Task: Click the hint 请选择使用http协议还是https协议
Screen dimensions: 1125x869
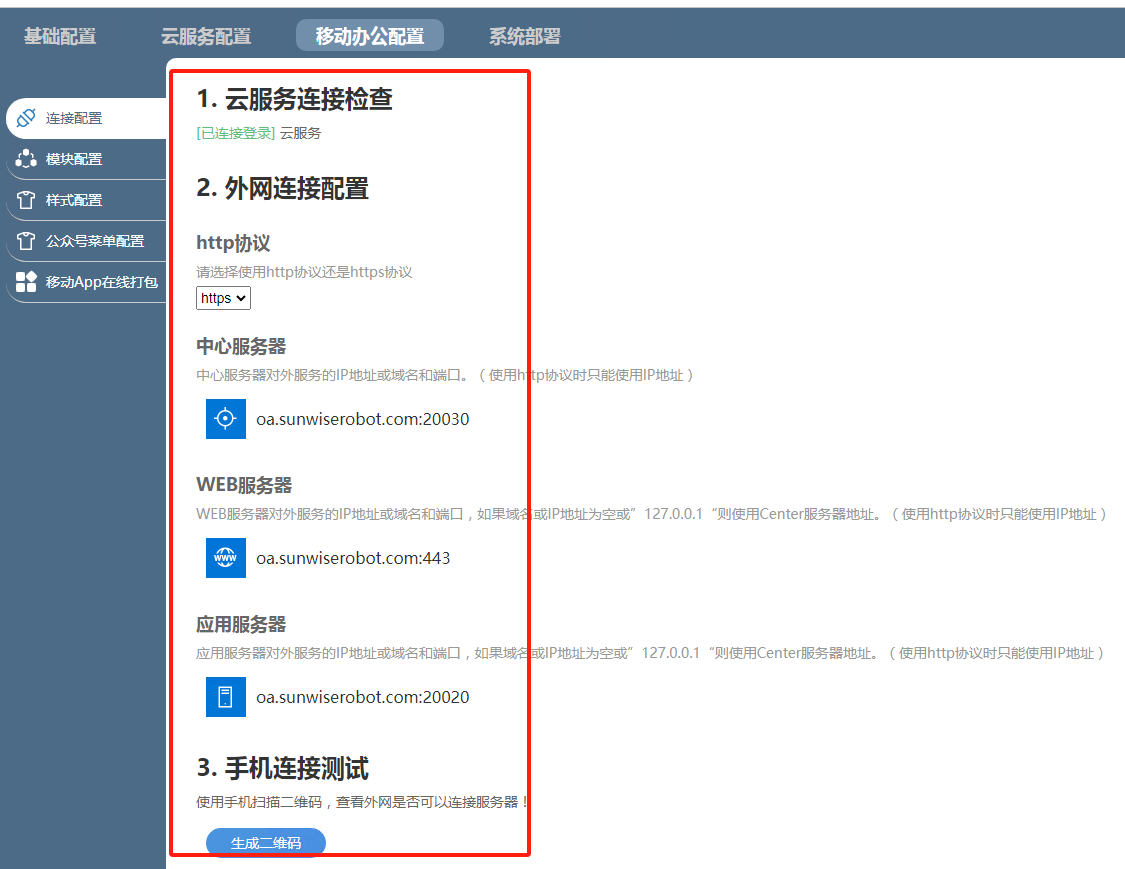Action: pyautogui.click(x=304, y=272)
